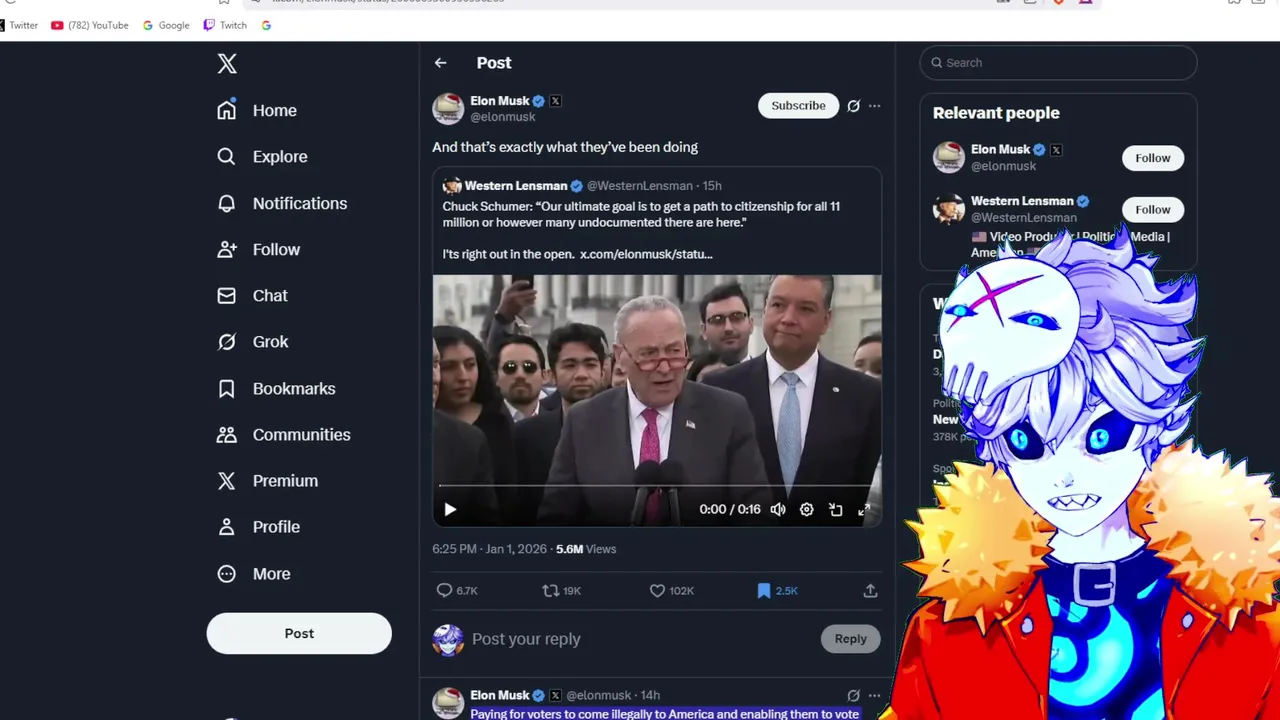Click the Grok icon beside Subscribe
The height and width of the screenshot is (720, 1280).
(853, 106)
